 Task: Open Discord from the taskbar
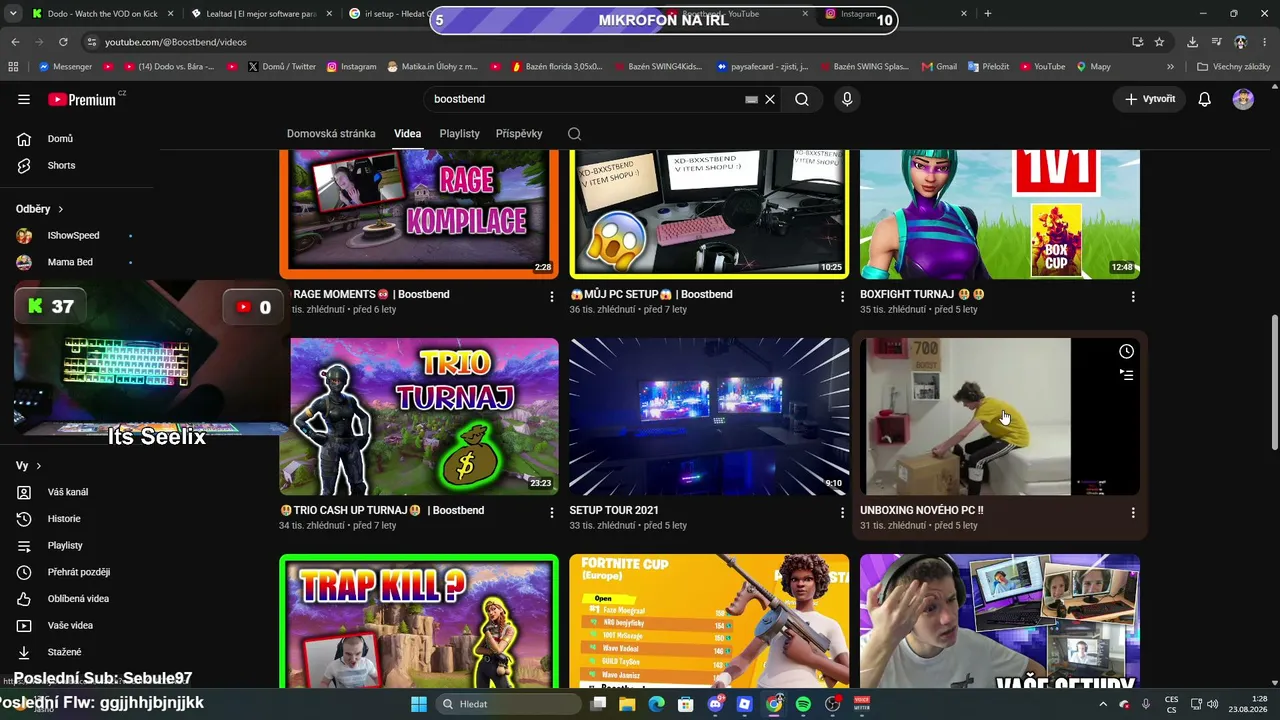pos(715,704)
